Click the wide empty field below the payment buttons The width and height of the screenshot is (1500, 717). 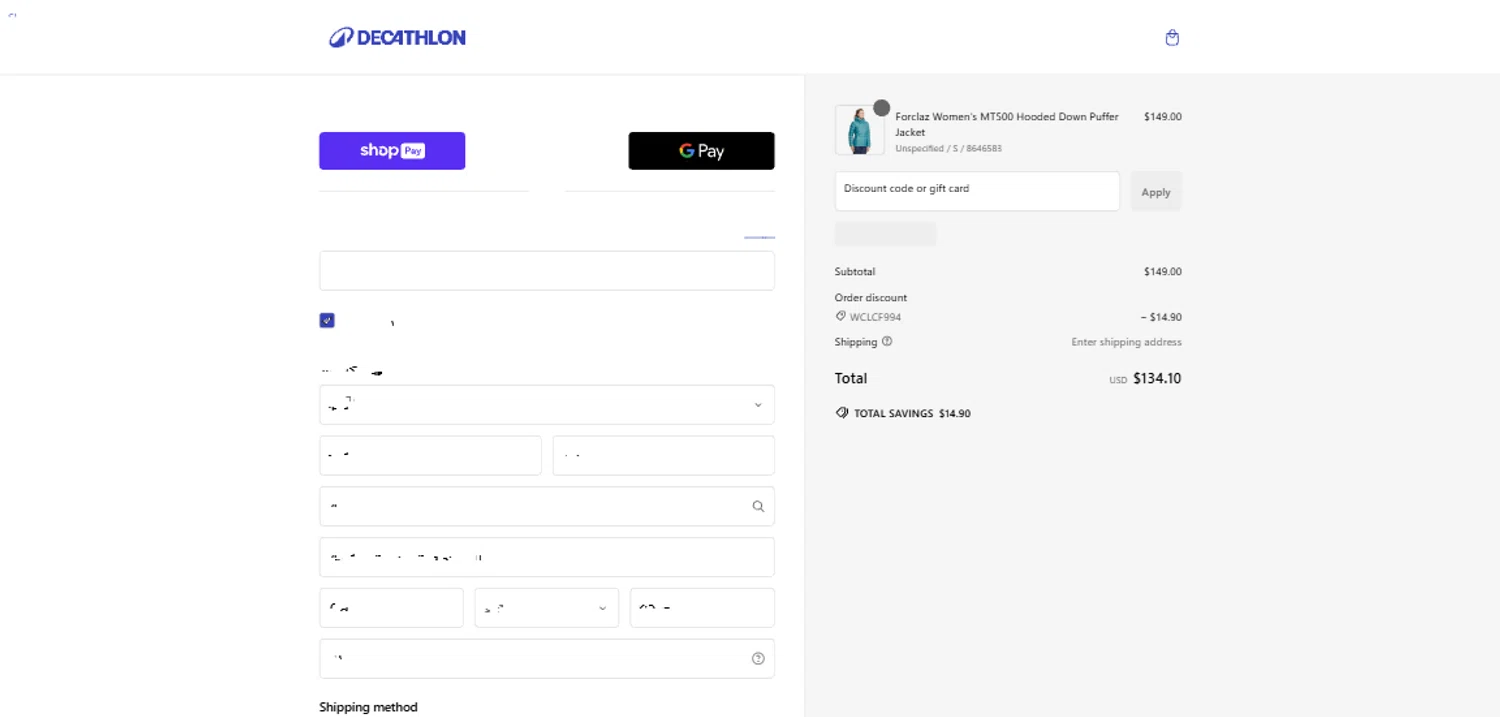pyautogui.click(x=546, y=271)
